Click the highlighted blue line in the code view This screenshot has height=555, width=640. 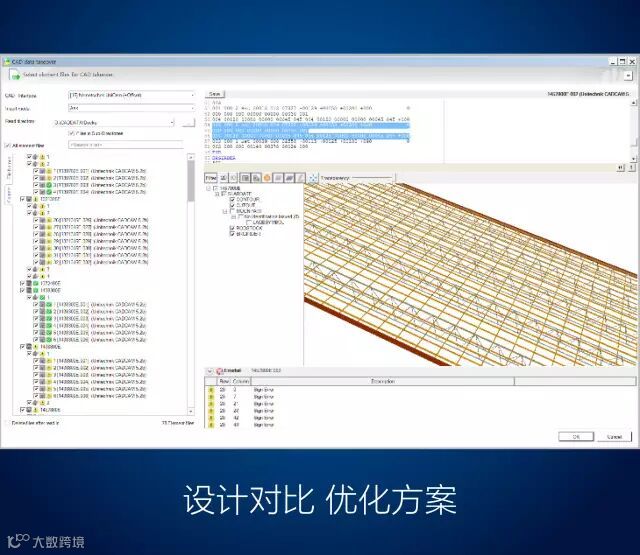coord(311,131)
